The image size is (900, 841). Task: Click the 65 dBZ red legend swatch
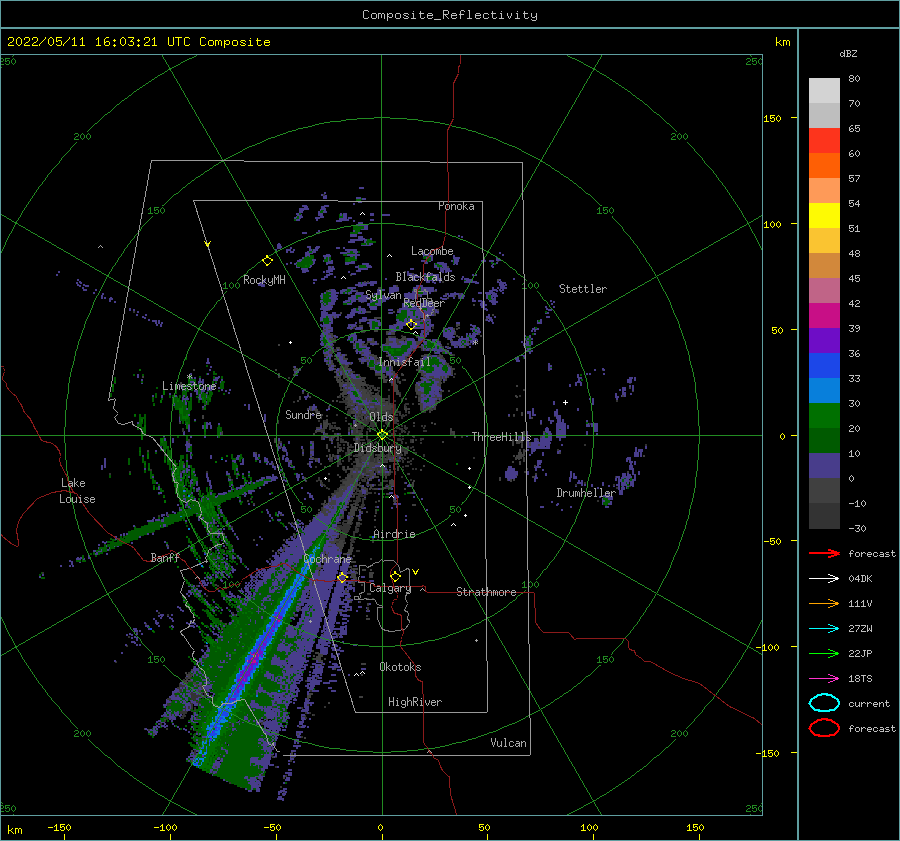(824, 141)
